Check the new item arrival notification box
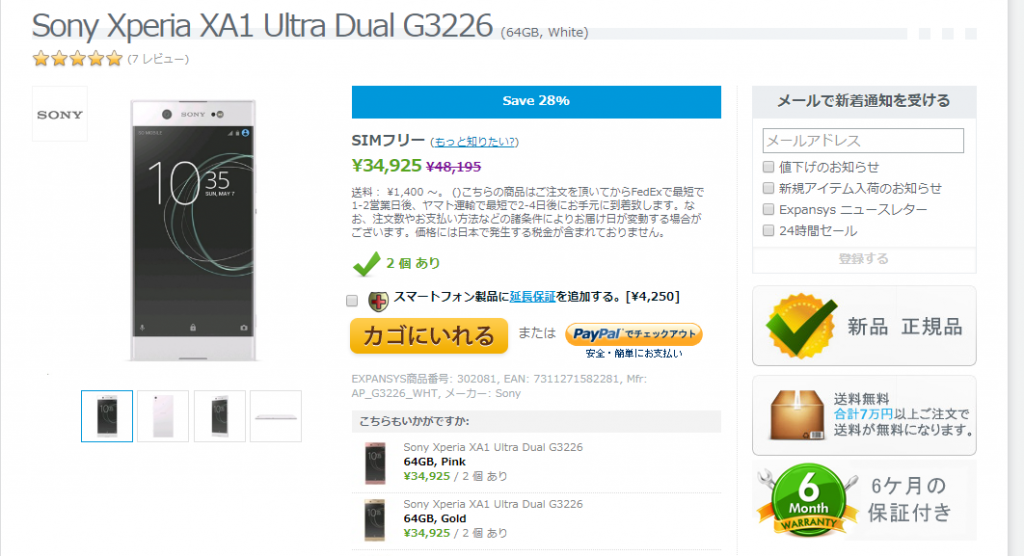The width and height of the screenshot is (1024, 556). [769, 188]
